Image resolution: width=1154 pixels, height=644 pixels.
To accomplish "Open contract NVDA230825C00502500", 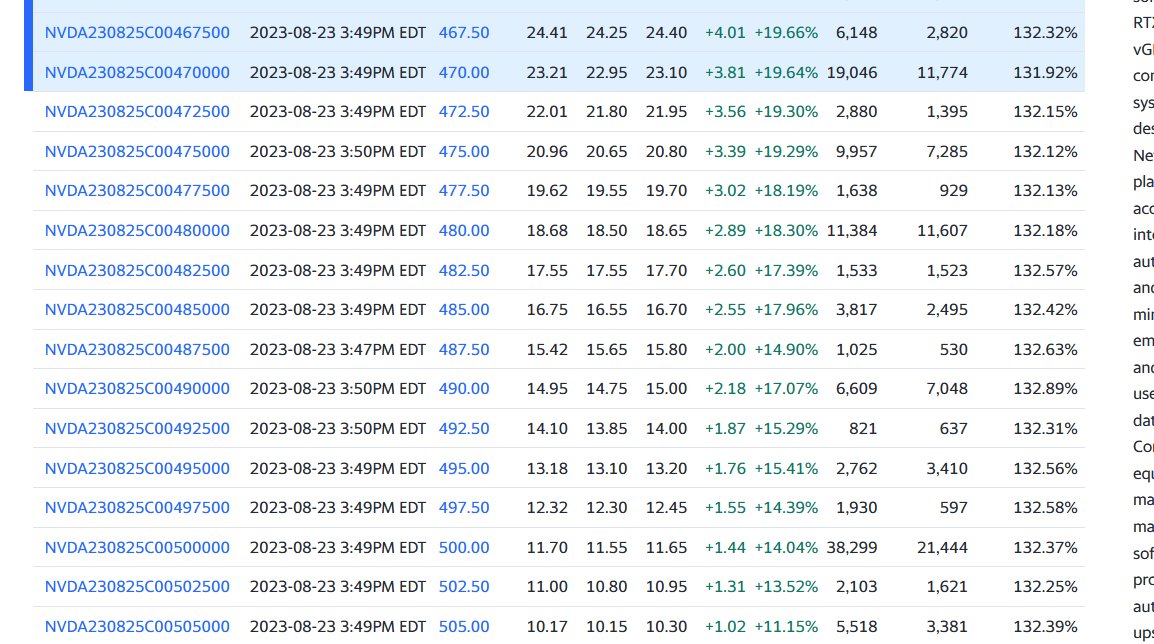I will (x=137, y=587).
